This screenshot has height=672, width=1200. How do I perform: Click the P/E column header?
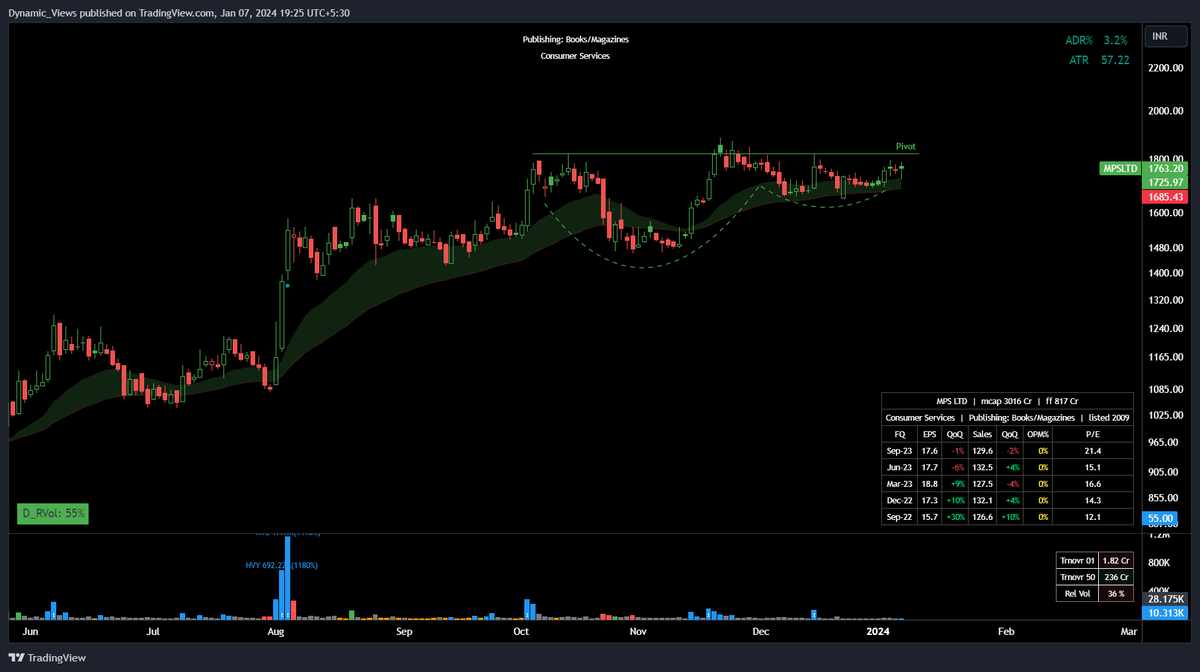coord(1092,435)
